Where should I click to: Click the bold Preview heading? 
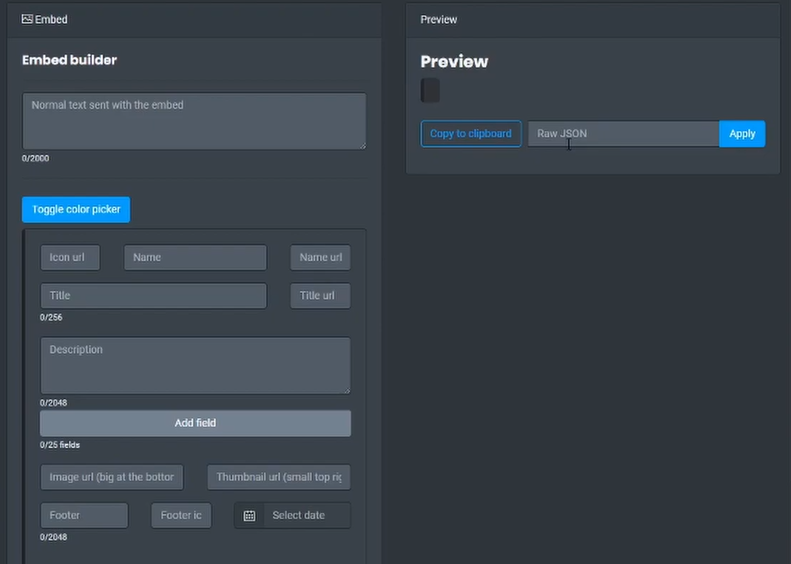coord(454,62)
